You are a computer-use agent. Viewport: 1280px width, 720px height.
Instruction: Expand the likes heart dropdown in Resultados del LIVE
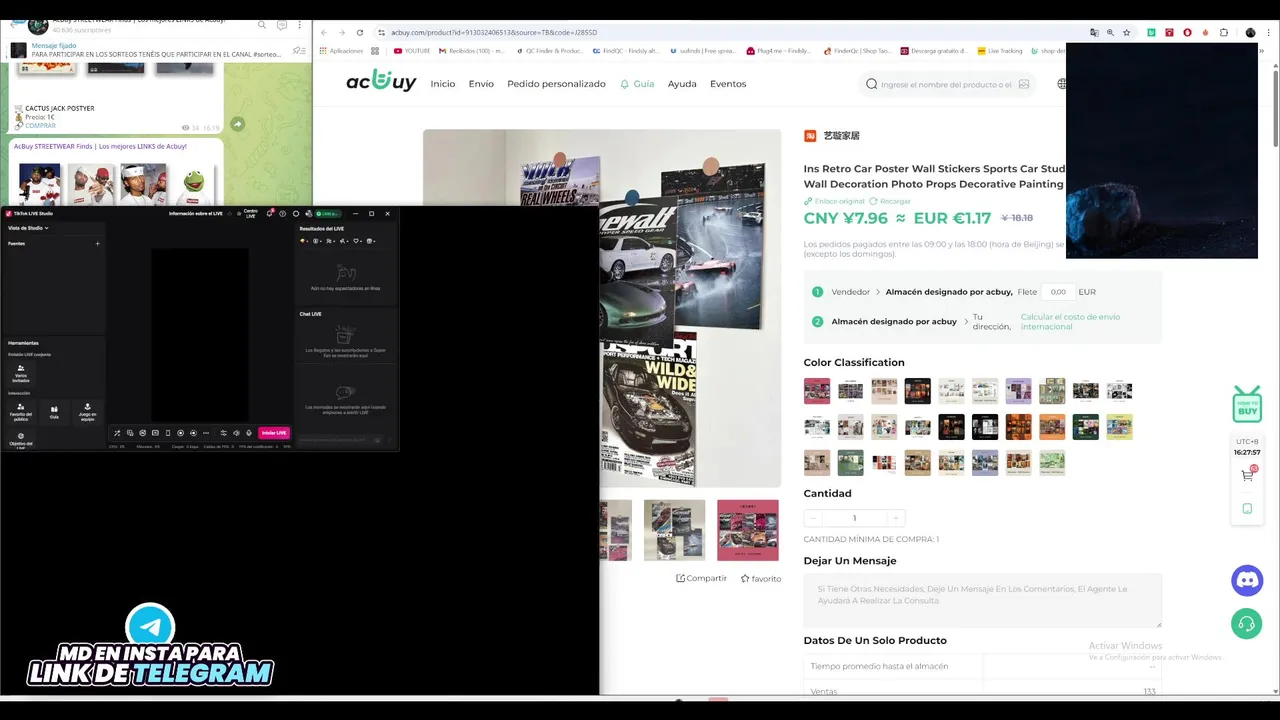[357, 241]
